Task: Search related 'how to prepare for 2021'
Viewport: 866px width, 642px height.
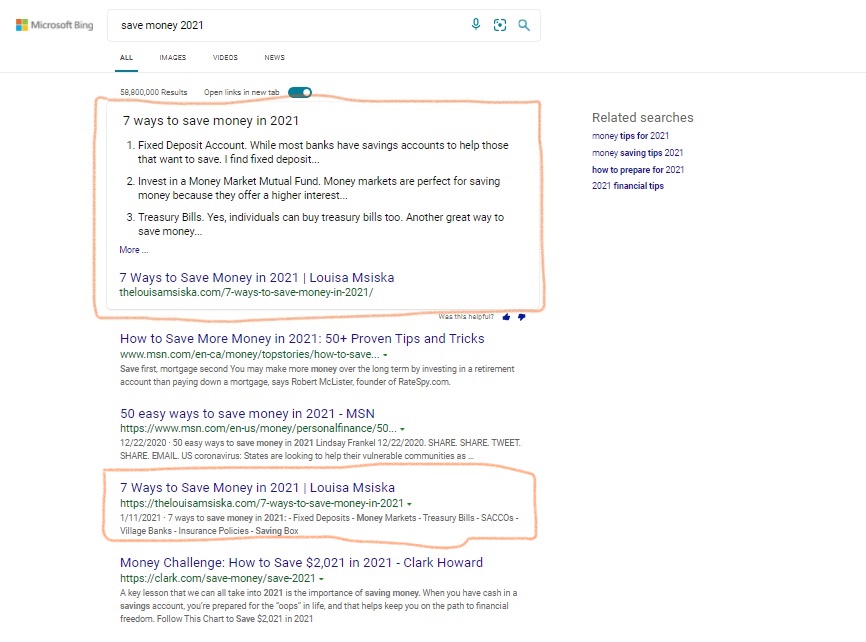Action: (638, 170)
